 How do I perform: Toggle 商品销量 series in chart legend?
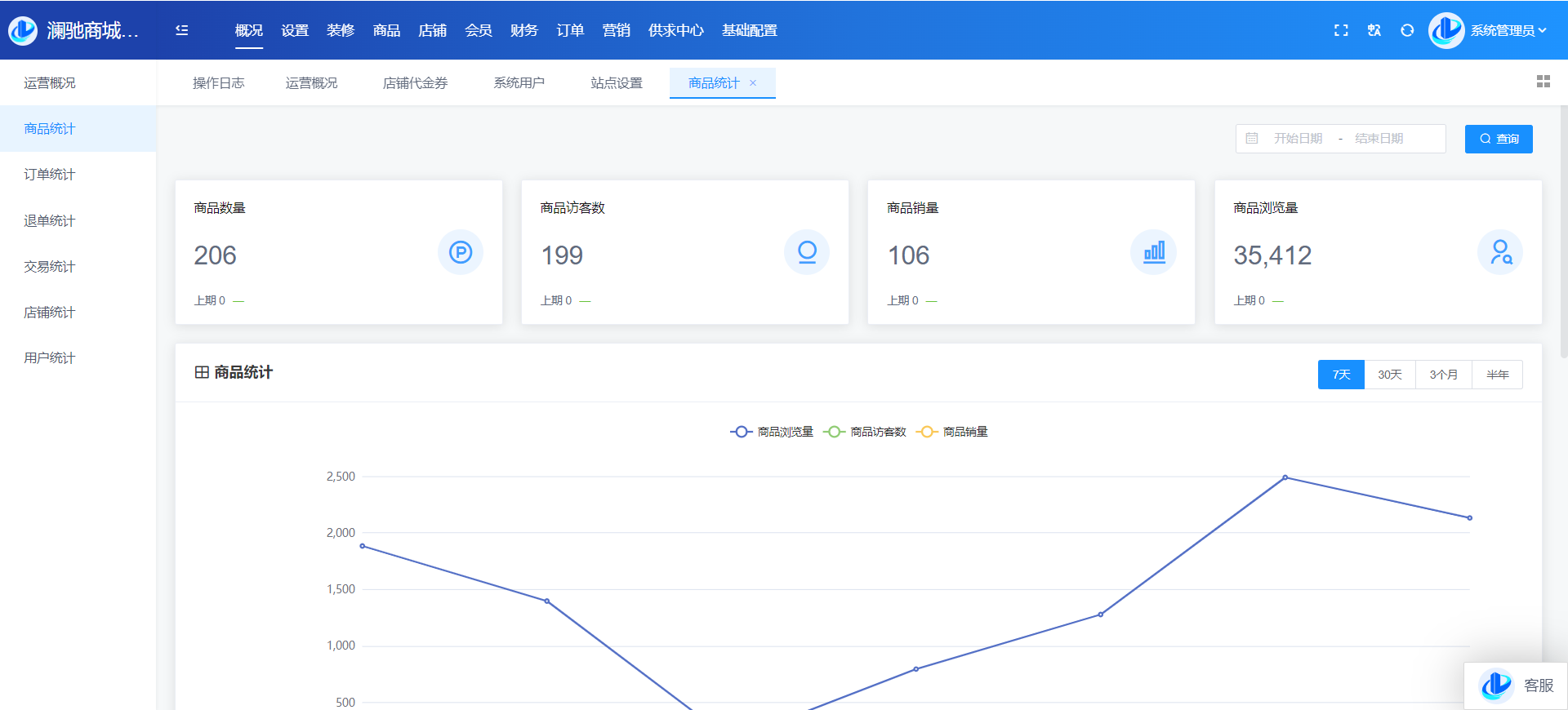[x=952, y=432]
